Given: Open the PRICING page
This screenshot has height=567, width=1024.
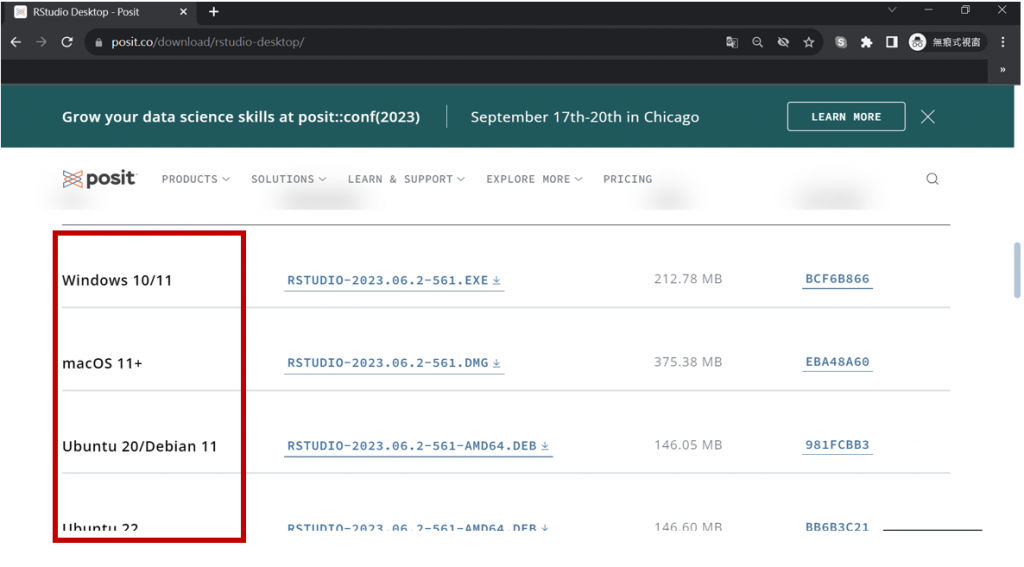Looking at the screenshot, I should tap(628, 179).
